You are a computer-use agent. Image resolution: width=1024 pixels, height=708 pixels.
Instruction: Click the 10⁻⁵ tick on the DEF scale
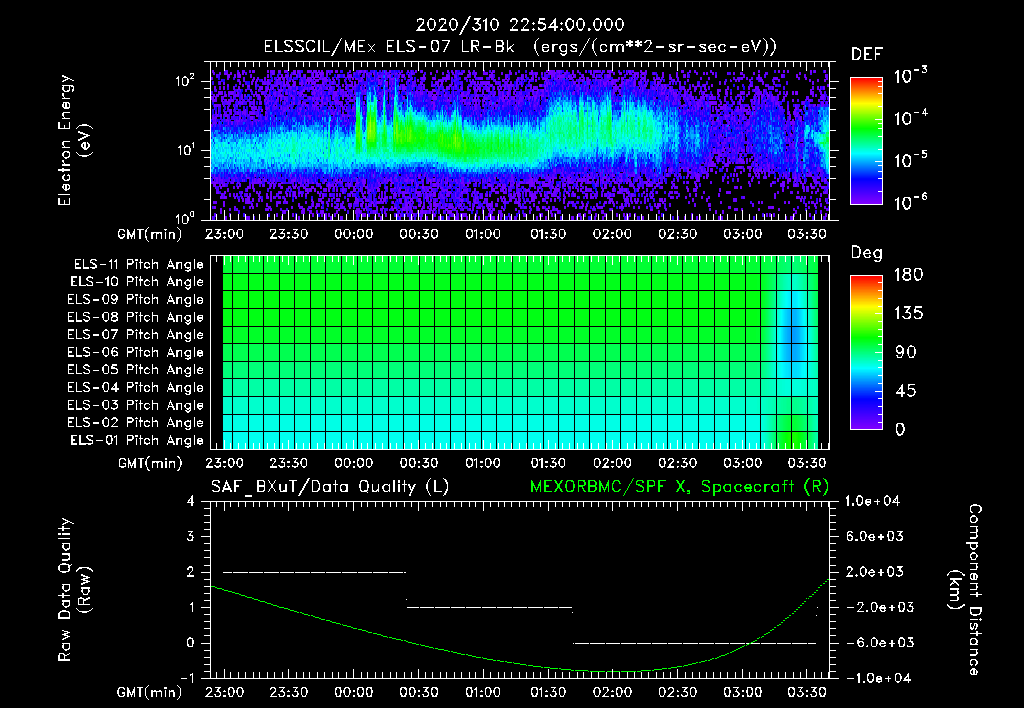(x=910, y=159)
